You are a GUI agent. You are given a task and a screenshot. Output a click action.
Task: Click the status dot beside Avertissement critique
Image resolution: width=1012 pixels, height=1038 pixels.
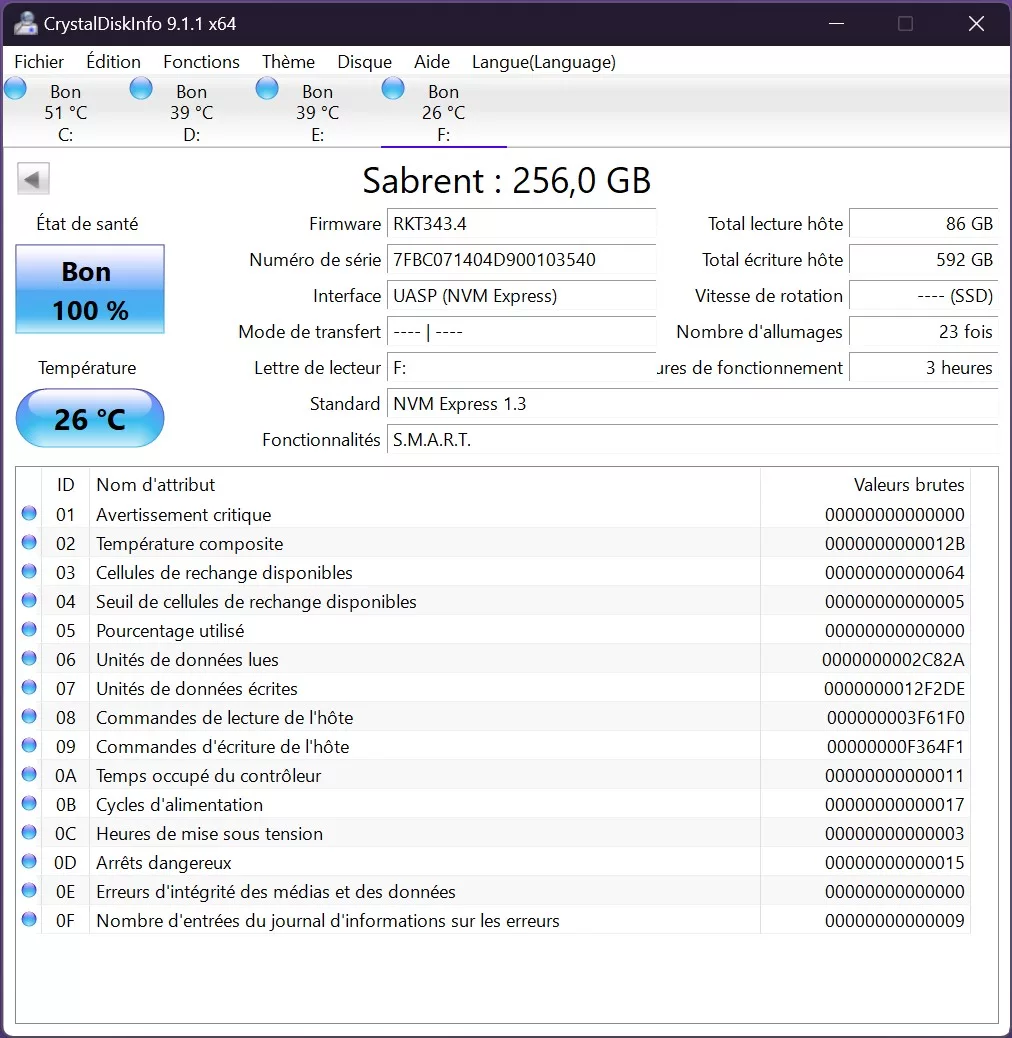(29, 513)
